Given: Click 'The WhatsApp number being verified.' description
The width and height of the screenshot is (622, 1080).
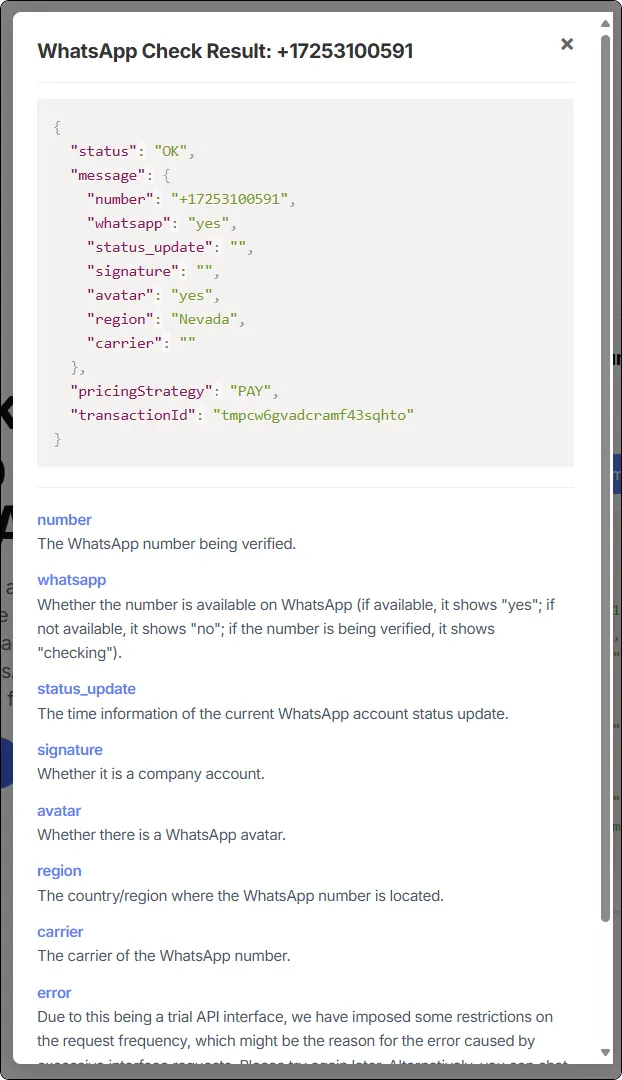Looking at the screenshot, I should [167, 544].
